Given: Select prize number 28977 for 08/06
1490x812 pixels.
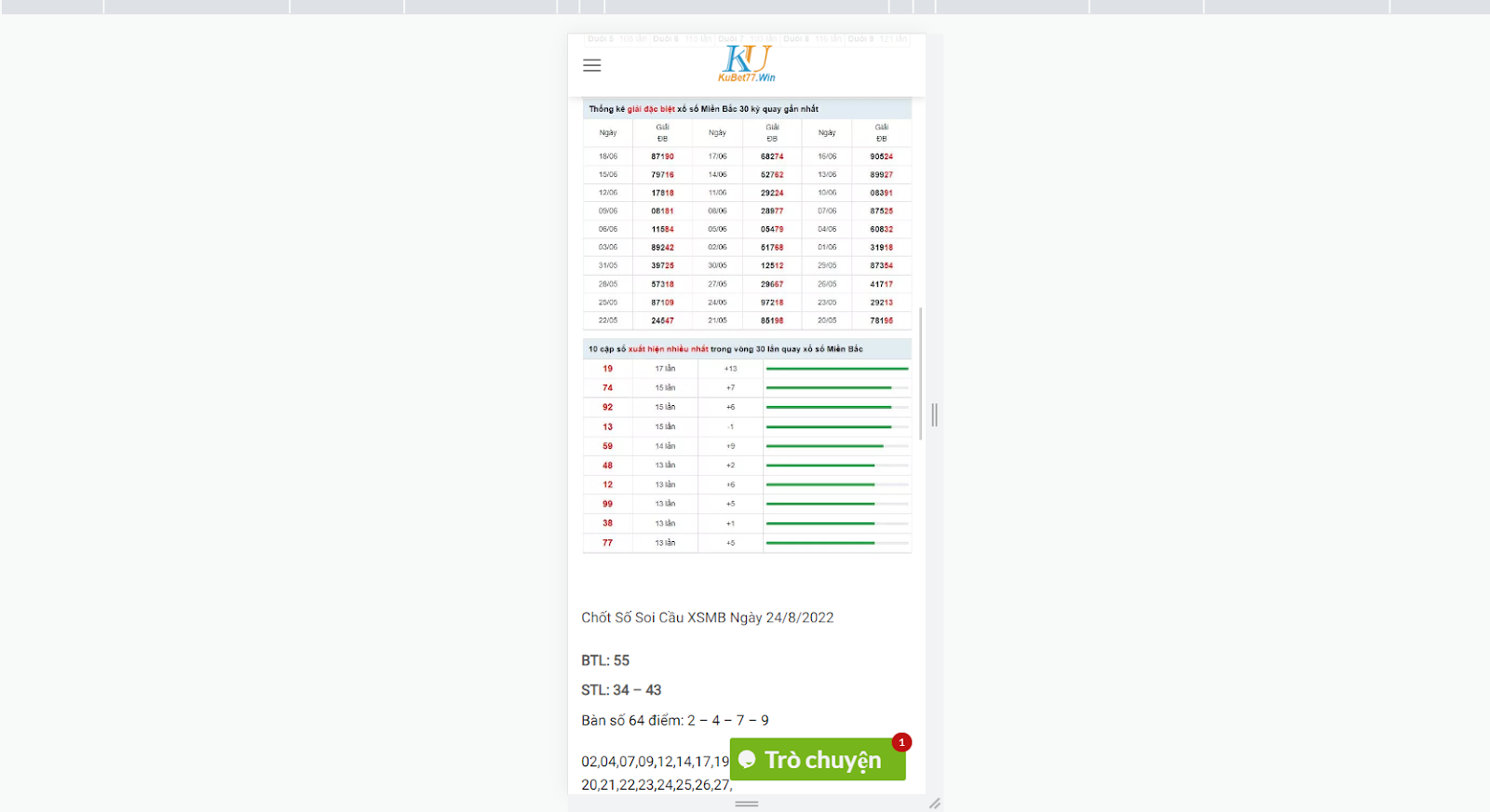Looking at the screenshot, I should coord(772,211).
